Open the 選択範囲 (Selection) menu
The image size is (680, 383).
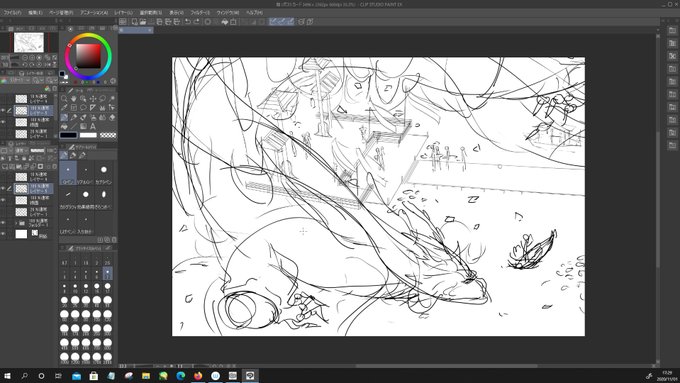pos(150,13)
